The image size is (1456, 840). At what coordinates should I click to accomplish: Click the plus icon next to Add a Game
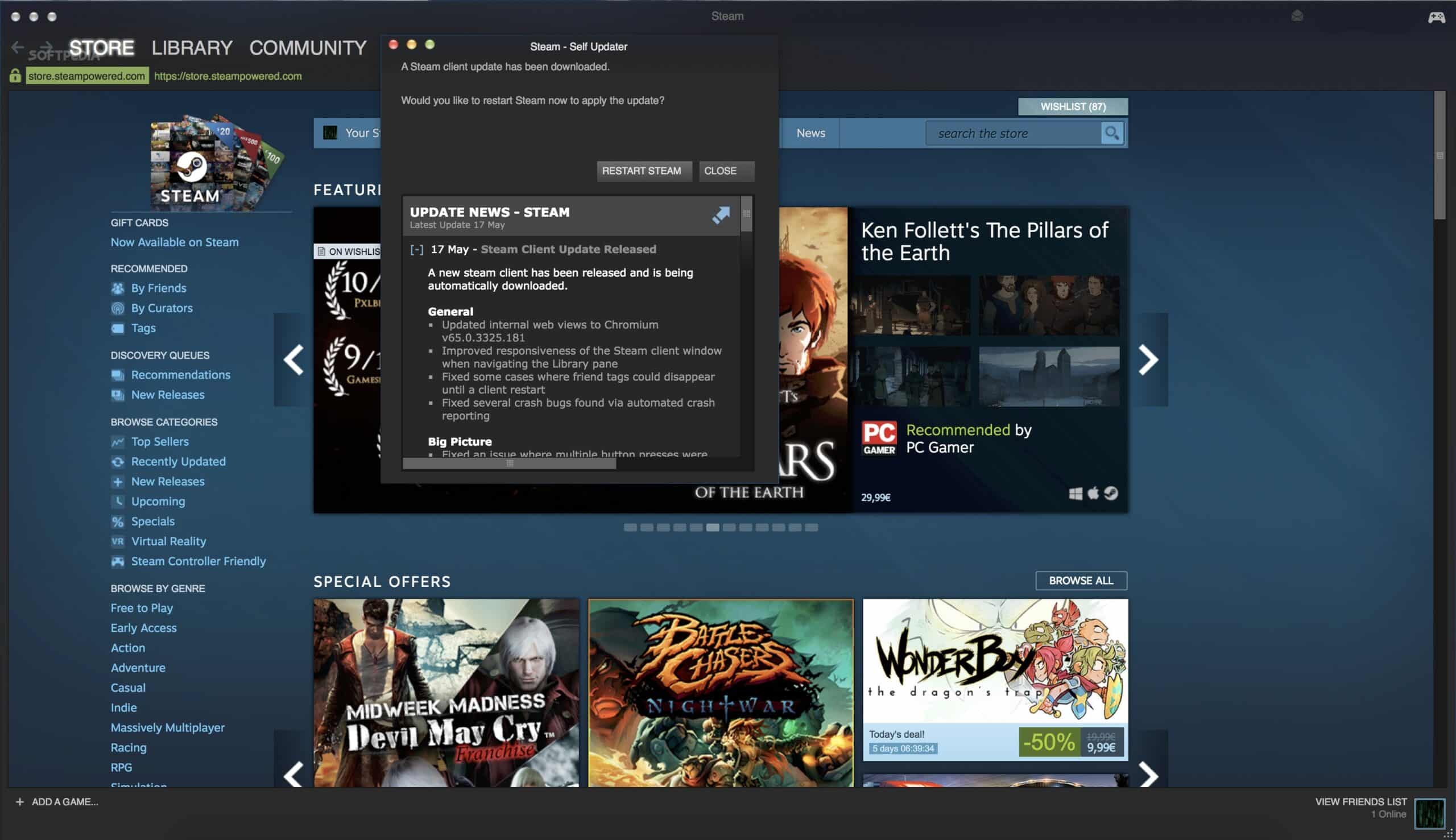pyautogui.click(x=19, y=802)
